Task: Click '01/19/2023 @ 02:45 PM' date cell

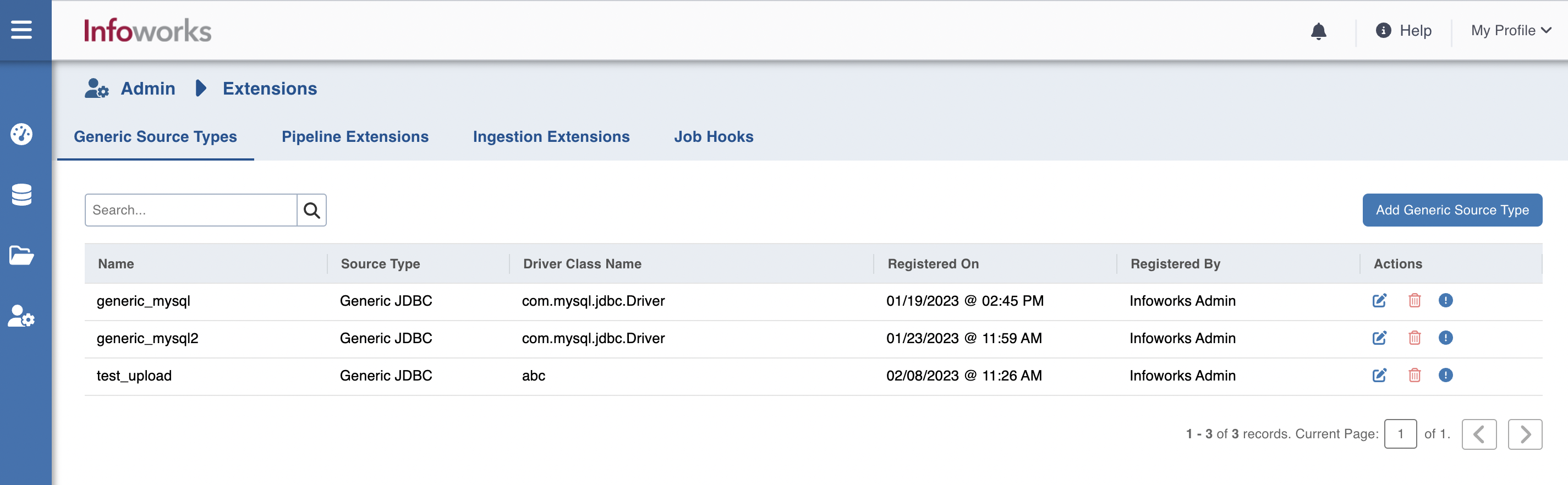Action: click(965, 301)
